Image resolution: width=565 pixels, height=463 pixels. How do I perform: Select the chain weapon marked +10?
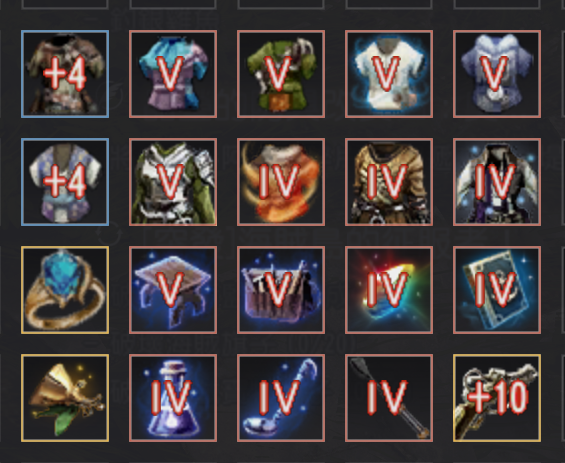tap(497, 398)
